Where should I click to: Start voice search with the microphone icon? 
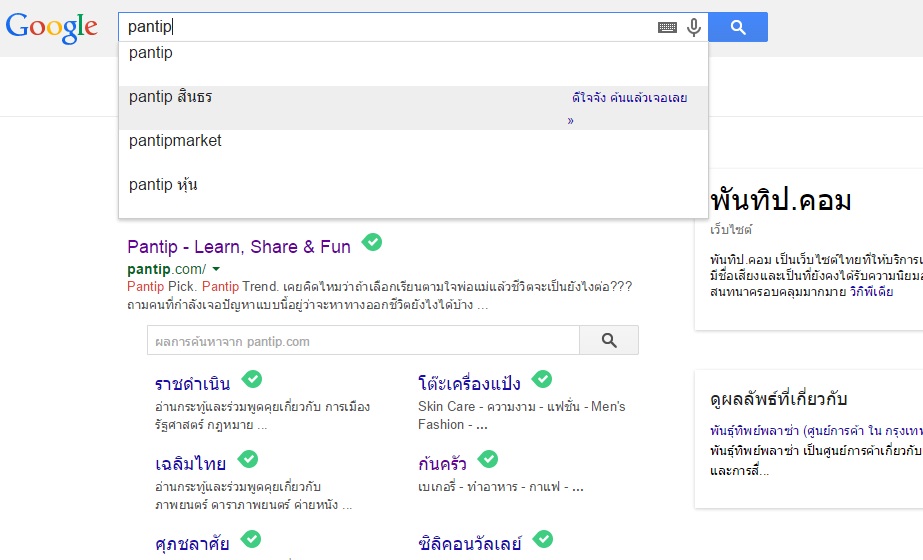(x=694, y=27)
